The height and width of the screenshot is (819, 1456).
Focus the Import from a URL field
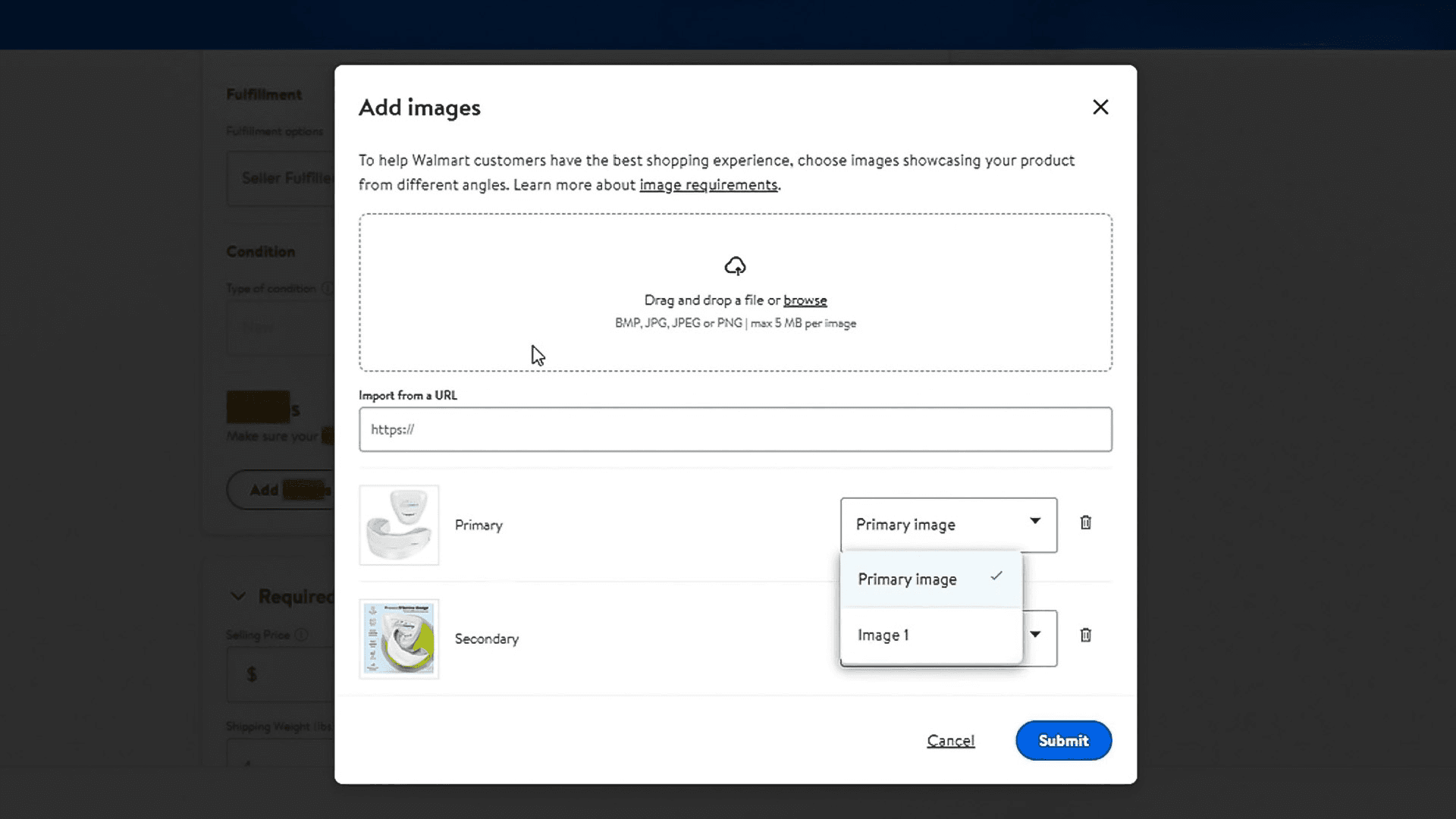coord(735,430)
